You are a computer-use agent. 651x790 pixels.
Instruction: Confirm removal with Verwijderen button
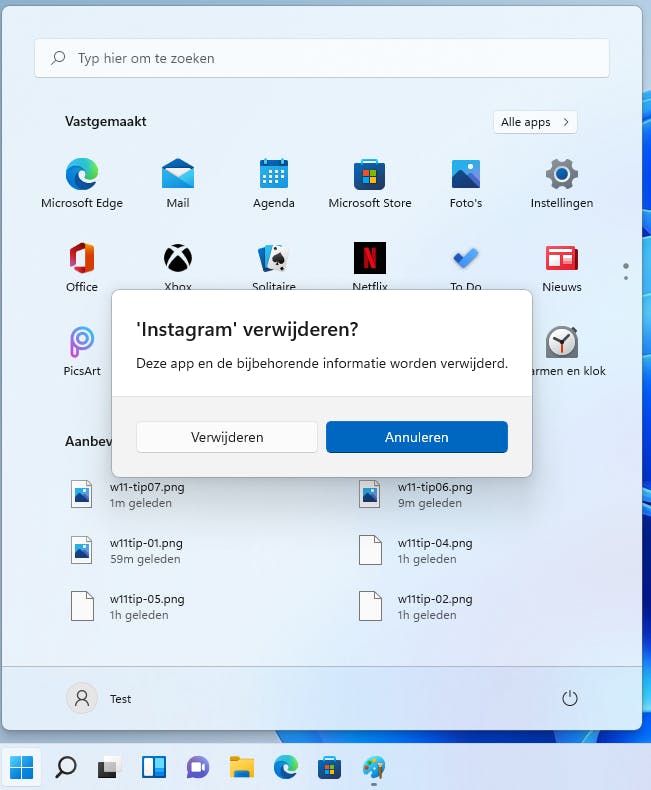click(227, 437)
